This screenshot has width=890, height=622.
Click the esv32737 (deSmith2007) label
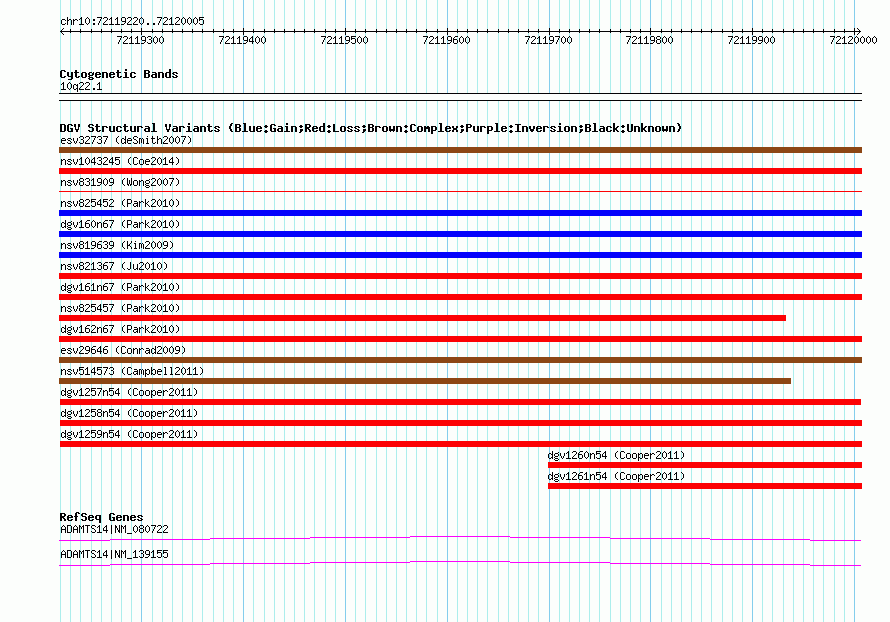[126, 140]
